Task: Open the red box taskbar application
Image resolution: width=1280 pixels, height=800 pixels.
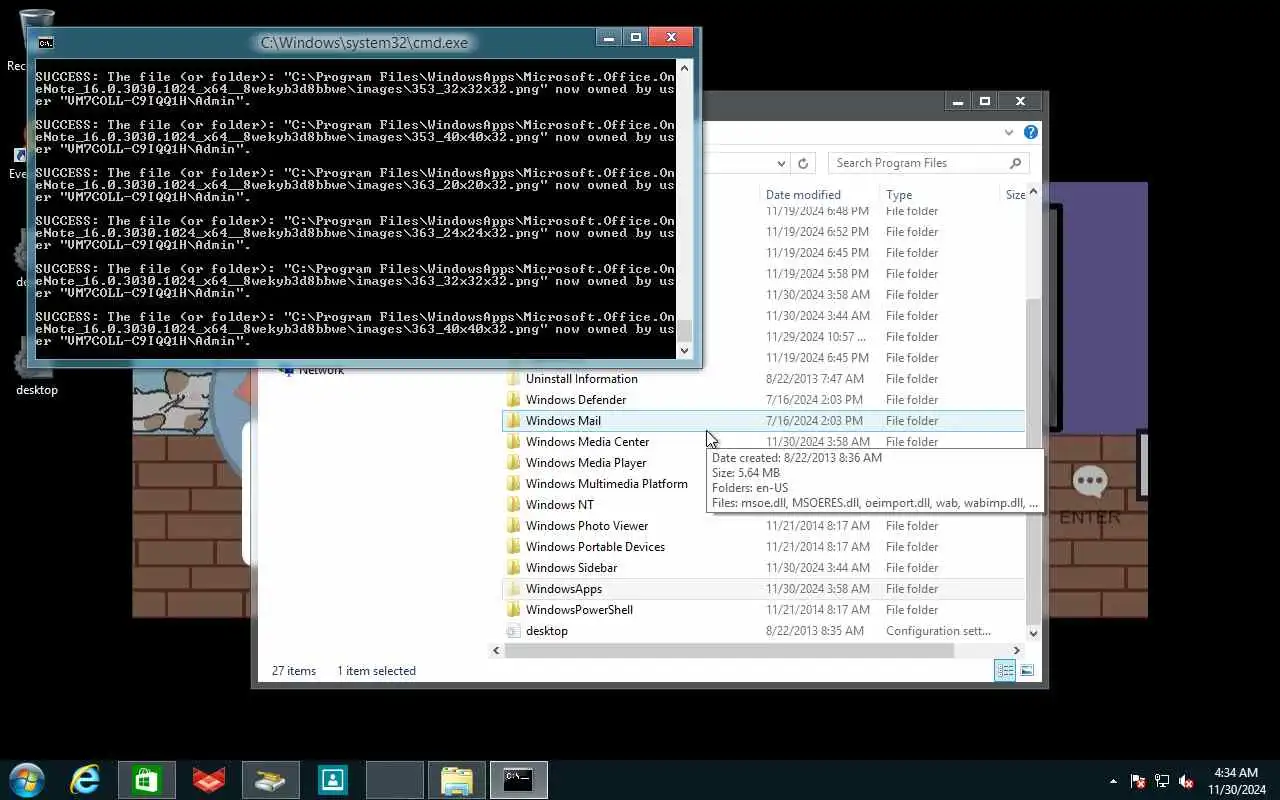Action: click(x=209, y=780)
